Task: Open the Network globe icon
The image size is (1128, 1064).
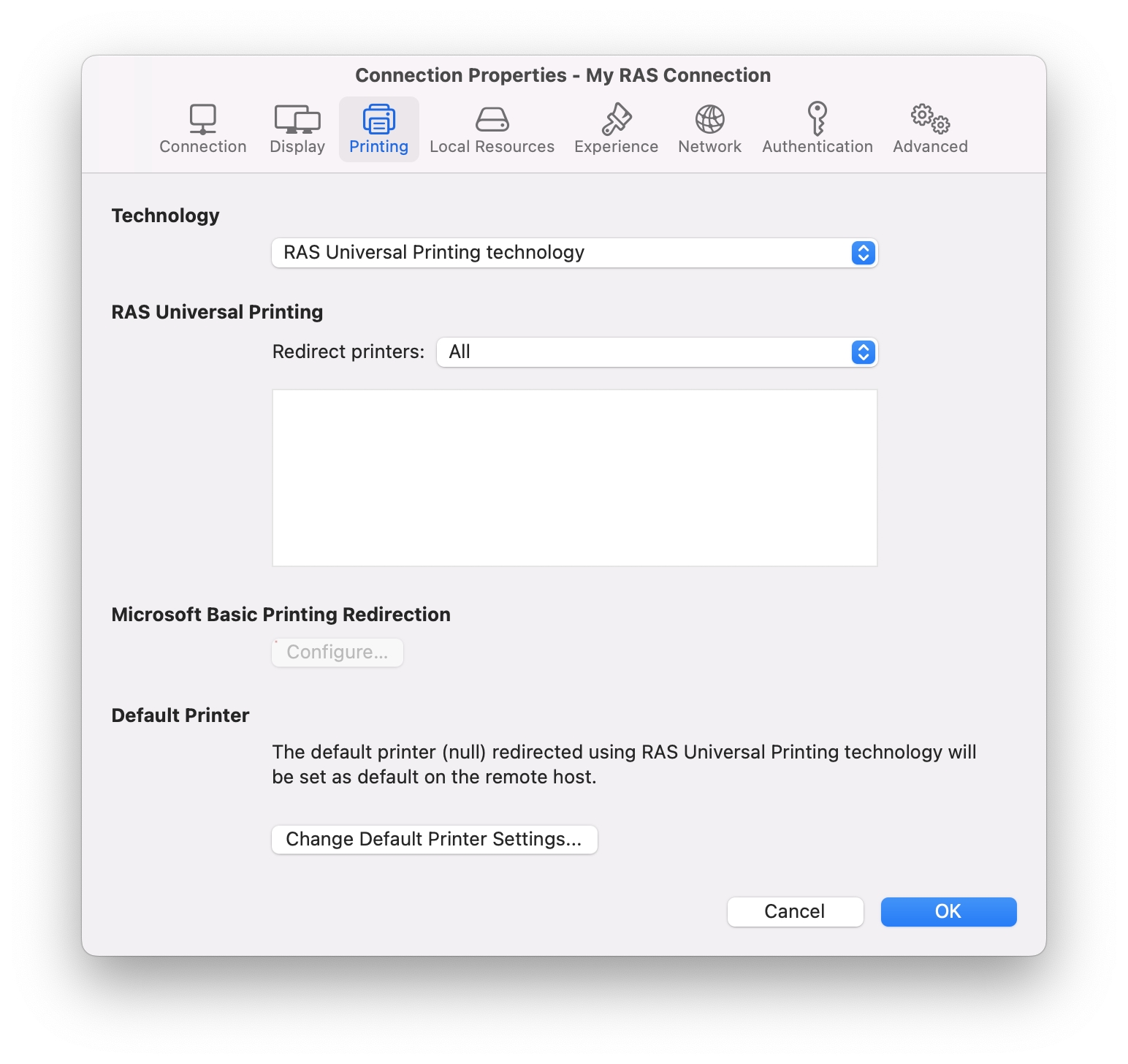Action: [x=709, y=119]
